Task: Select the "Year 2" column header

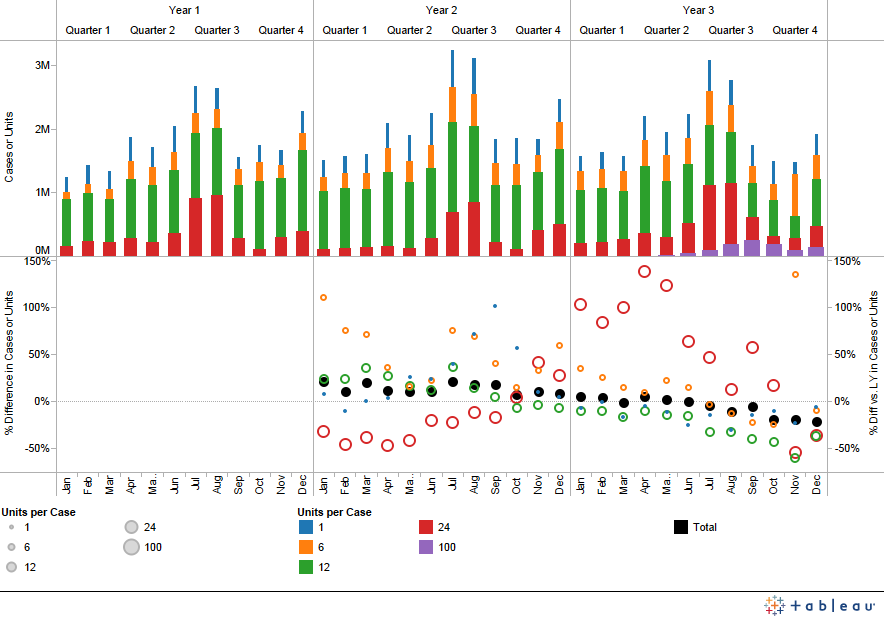Action: click(441, 10)
